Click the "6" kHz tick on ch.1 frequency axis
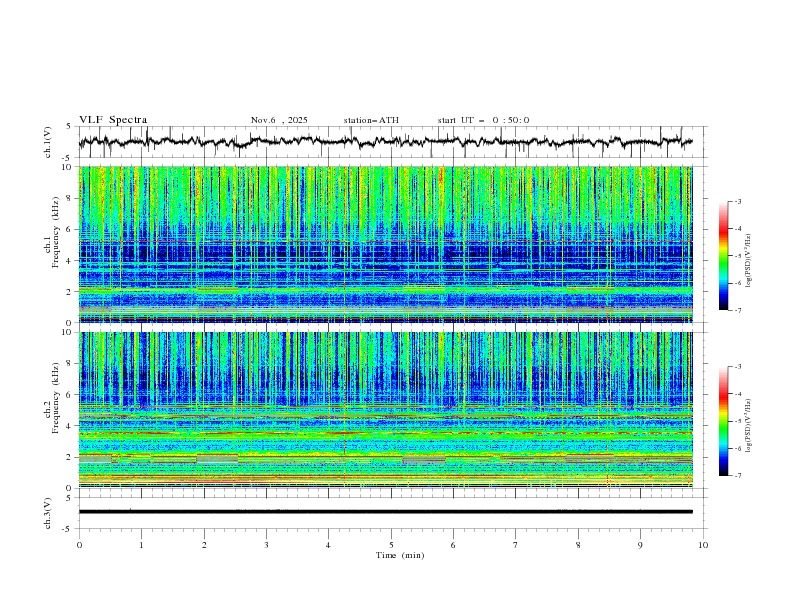792x612 pixels. [69, 229]
